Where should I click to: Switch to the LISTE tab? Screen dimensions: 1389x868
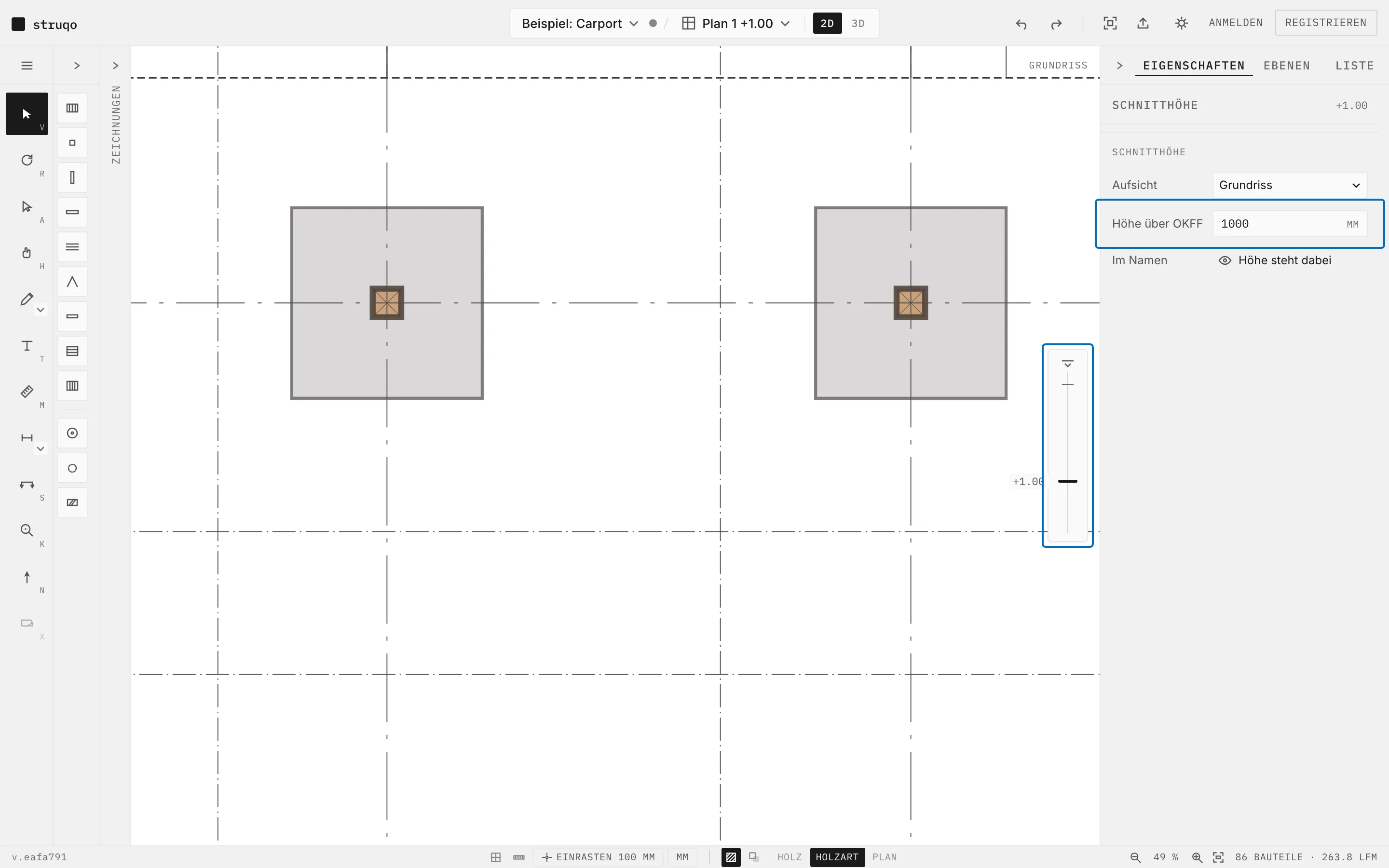pos(1355,66)
